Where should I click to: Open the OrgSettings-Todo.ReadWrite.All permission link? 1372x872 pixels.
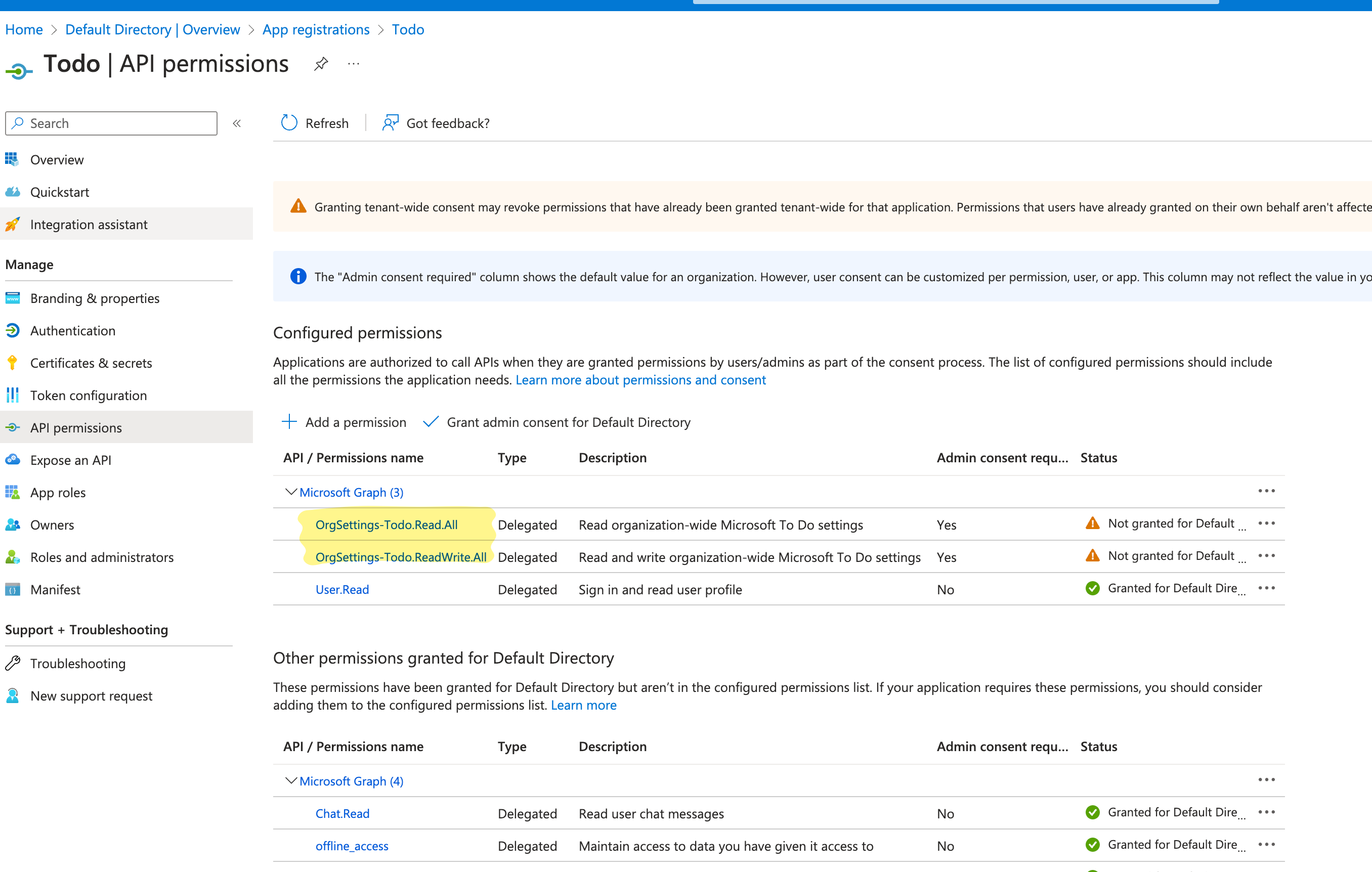click(x=401, y=557)
